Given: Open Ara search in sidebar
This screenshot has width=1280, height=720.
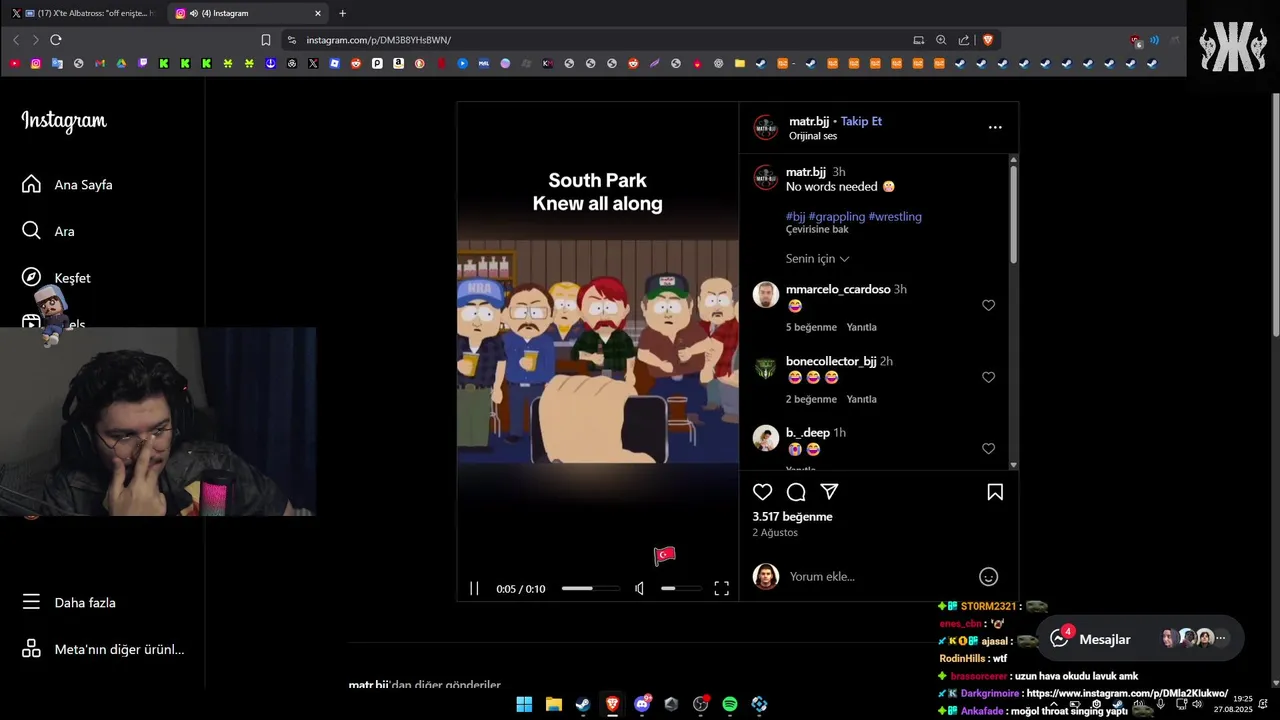Looking at the screenshot, I should 48,231.
